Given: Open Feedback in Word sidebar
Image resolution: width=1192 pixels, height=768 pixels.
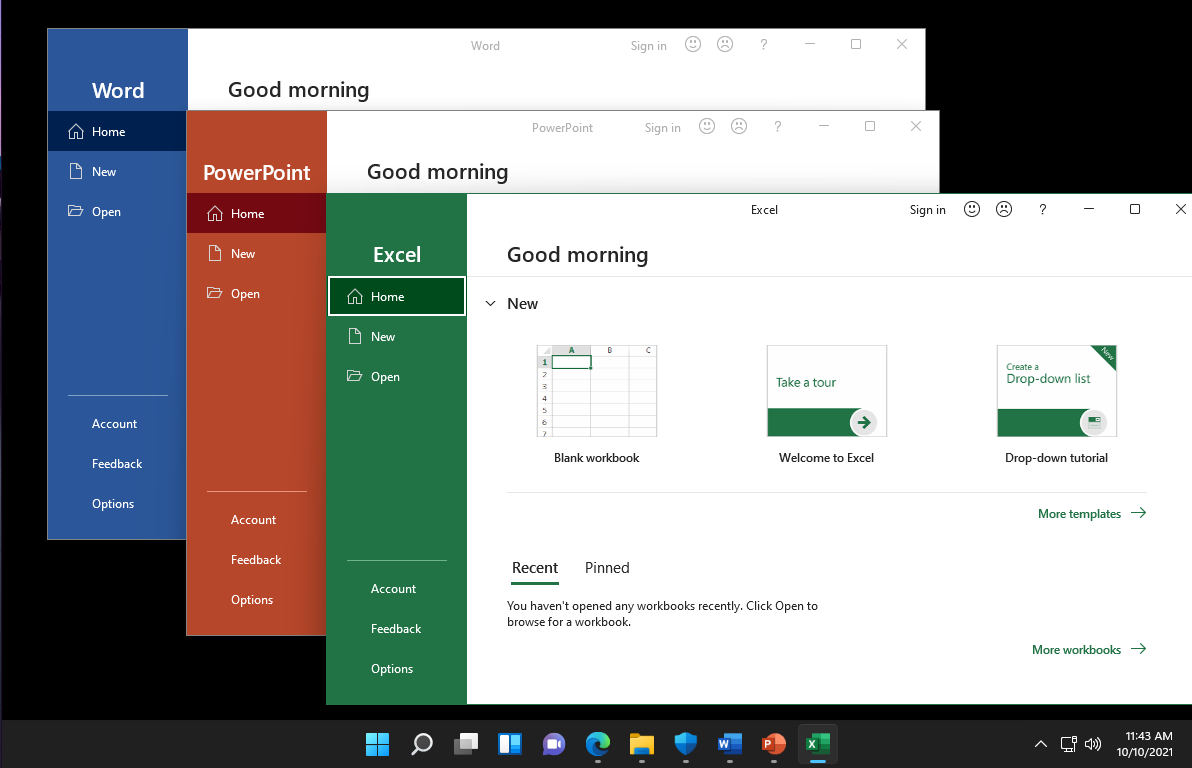Looking at the screenshot, I should (x=117, y=464).
